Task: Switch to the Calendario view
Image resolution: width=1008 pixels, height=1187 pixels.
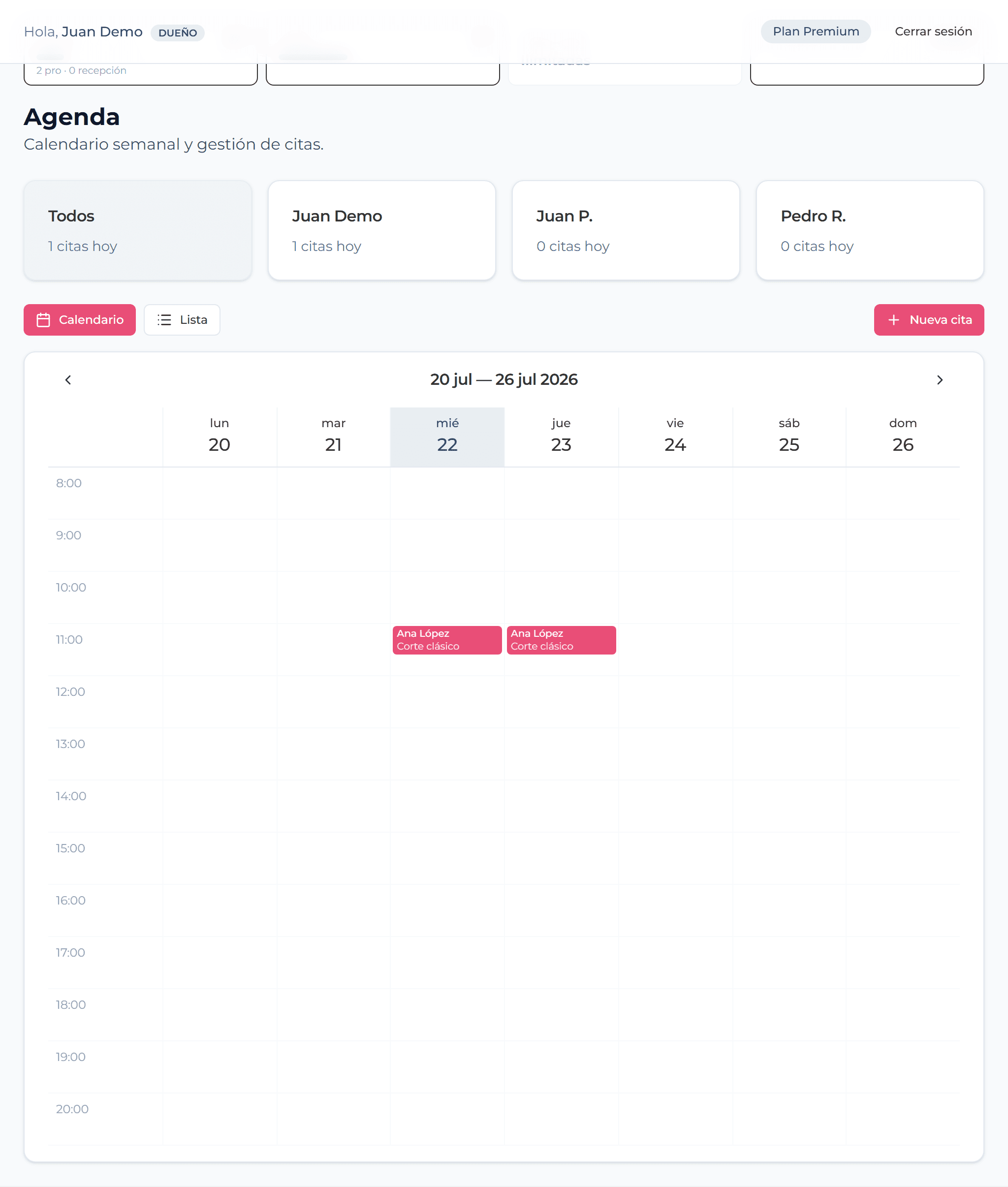Action: click(x=79, y=320)
